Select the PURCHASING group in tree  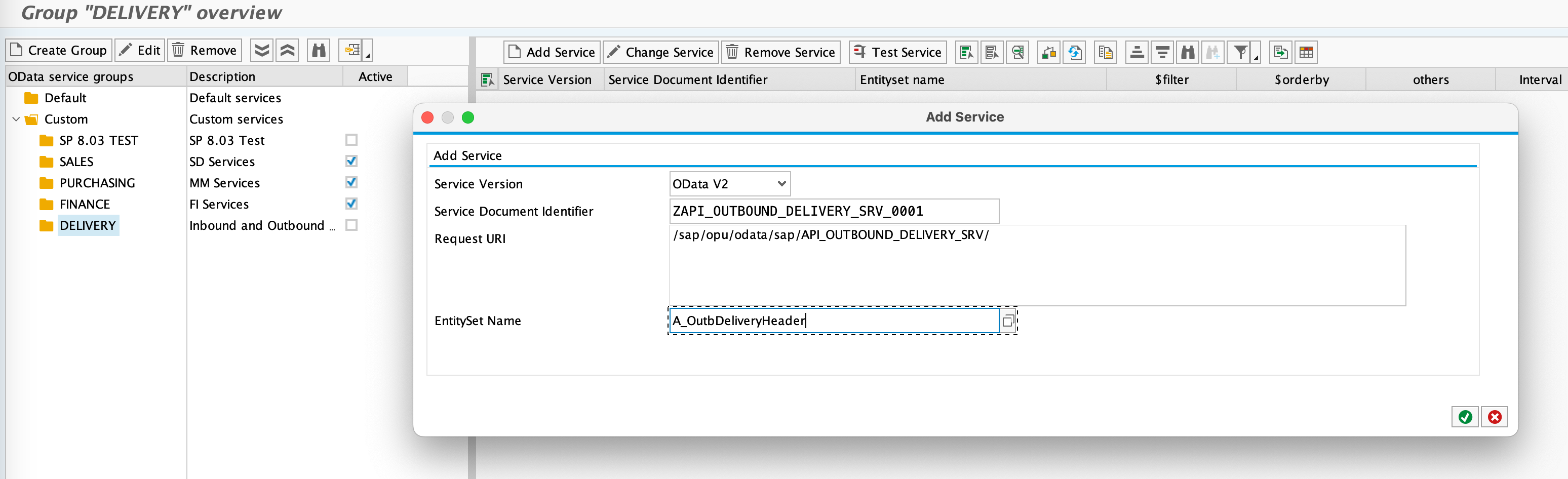97,183
